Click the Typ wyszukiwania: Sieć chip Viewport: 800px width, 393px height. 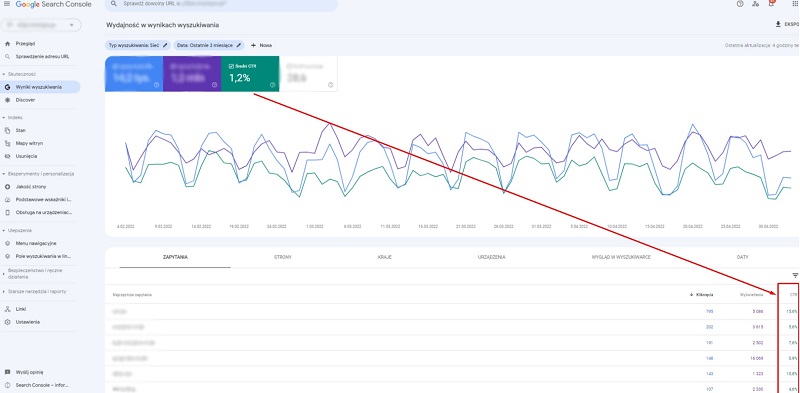pyautogui.click(x=138, y=45)
